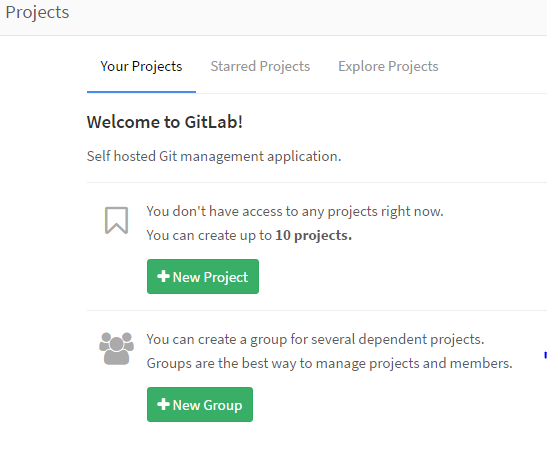Click the bookmark icon beside the projects message
This screenshot has width=547, height=451.
(x=117, y=220)
